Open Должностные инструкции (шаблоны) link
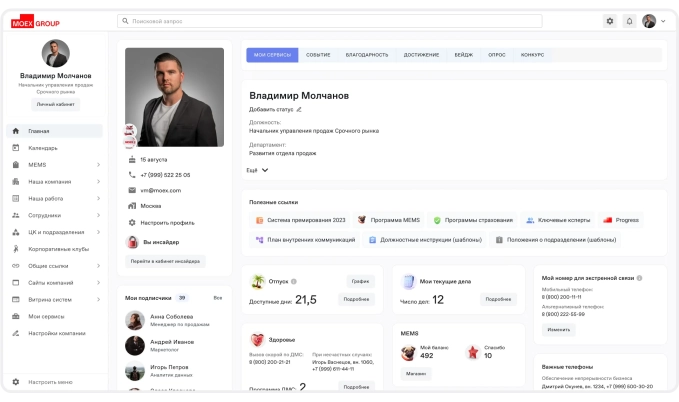679x402 pixels. (425, 240)
